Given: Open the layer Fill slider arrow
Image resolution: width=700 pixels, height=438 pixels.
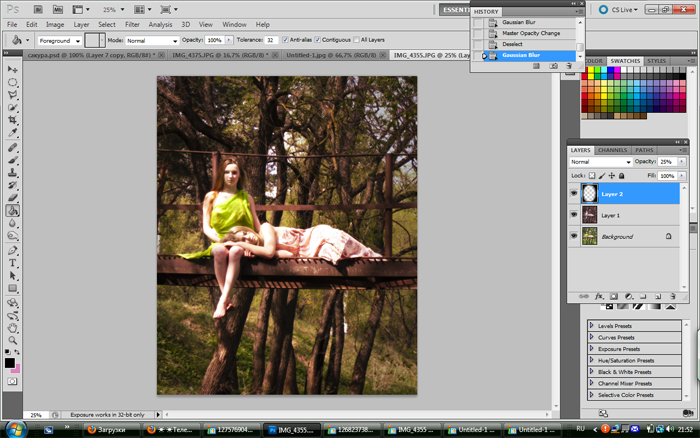Looking at the screenshot, I should click(x=682, y=175).
